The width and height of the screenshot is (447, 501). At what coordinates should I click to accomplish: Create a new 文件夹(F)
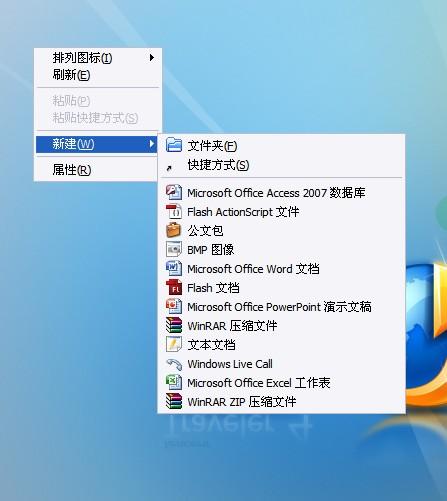tap(282, 146)
